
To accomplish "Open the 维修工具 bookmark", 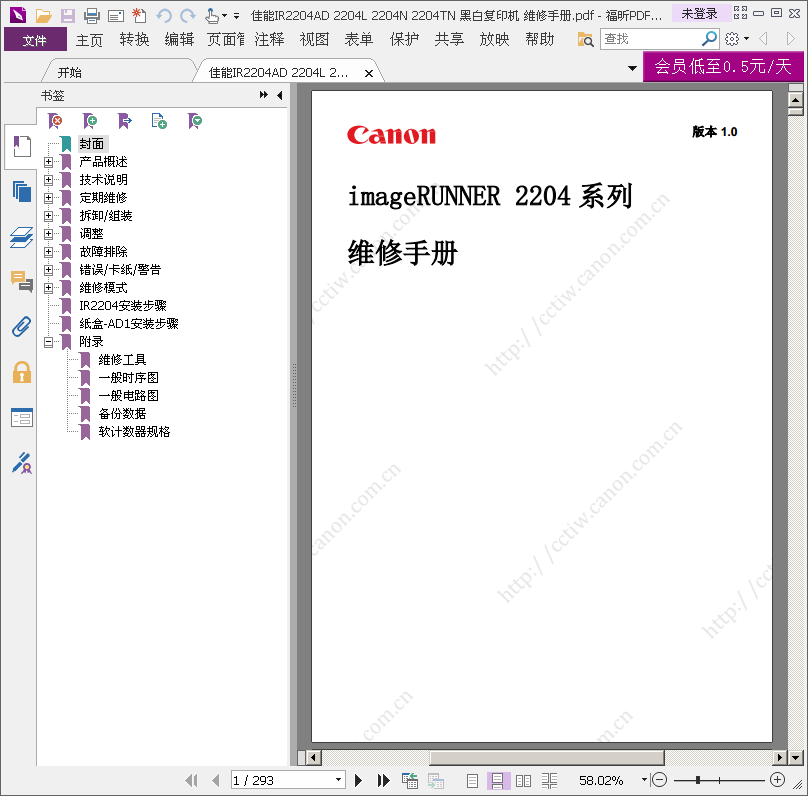I will [122, 360].
